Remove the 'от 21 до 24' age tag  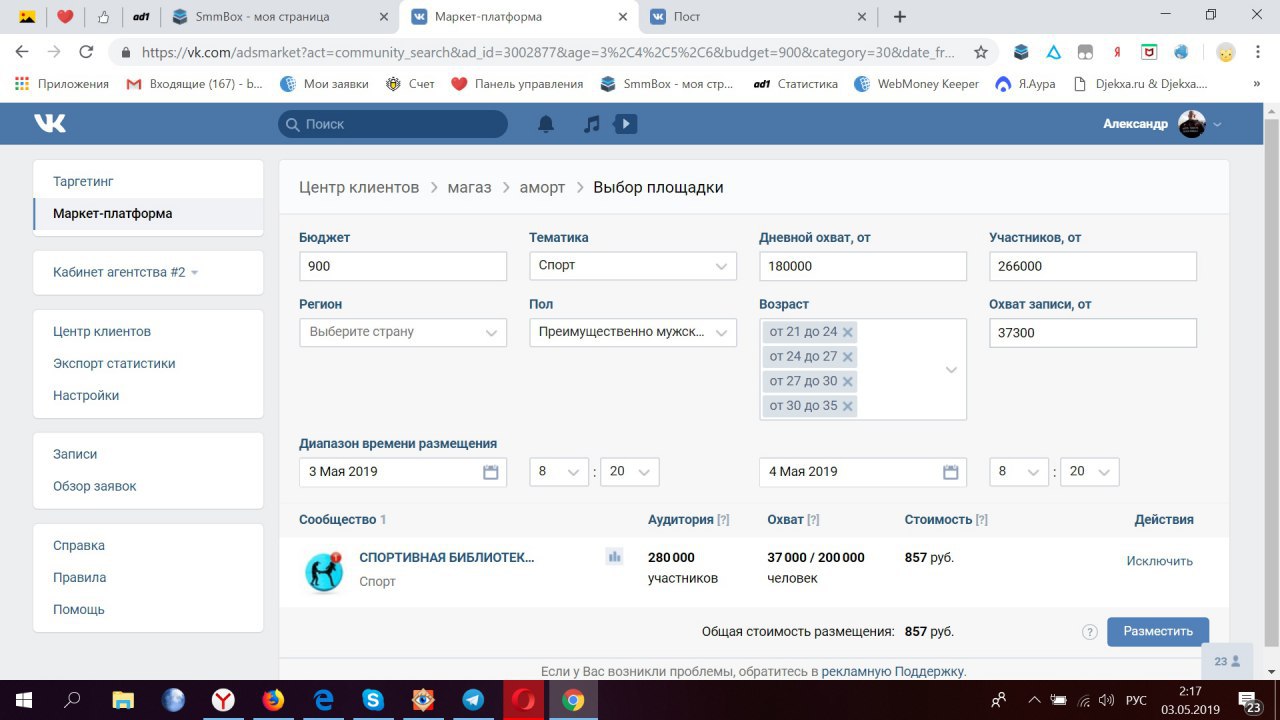tap(848, 332)
